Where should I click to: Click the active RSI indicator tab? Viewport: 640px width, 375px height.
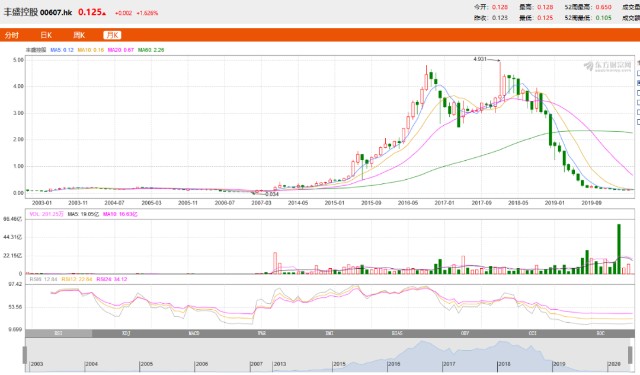coord(59,333)
